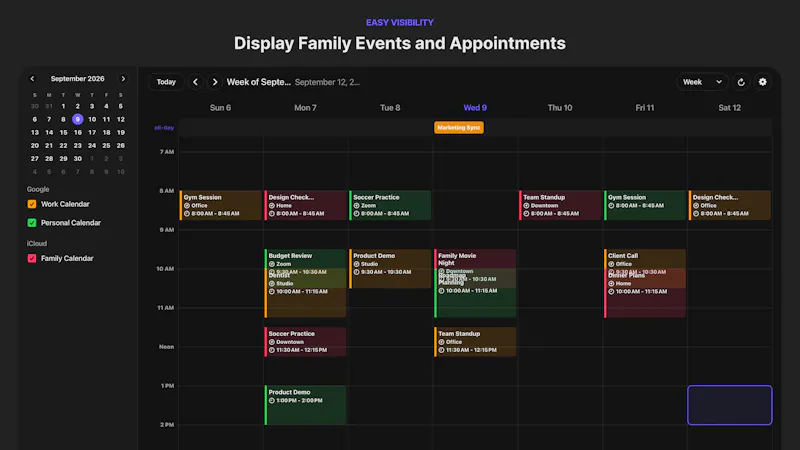Click the Work Calendar label

[x=65, y=204]
